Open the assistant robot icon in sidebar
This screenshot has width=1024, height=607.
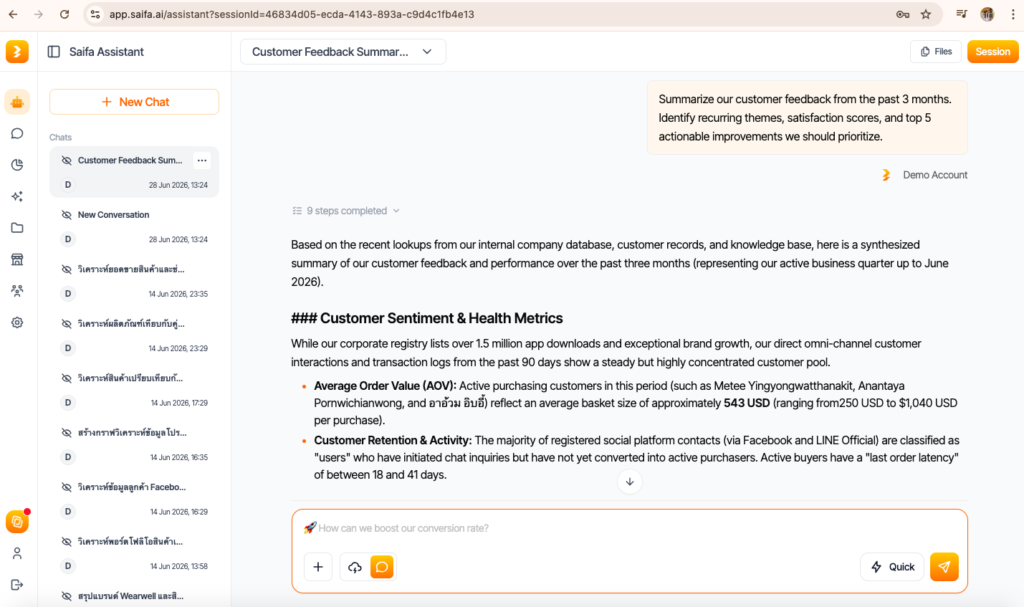click(x=17, y=102)
